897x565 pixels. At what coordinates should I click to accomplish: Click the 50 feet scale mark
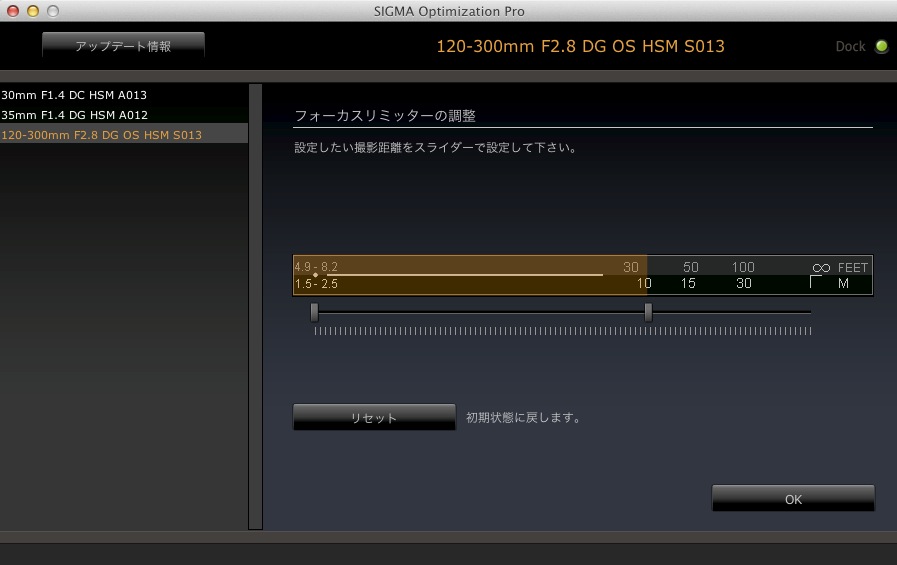tap(690, 267)
